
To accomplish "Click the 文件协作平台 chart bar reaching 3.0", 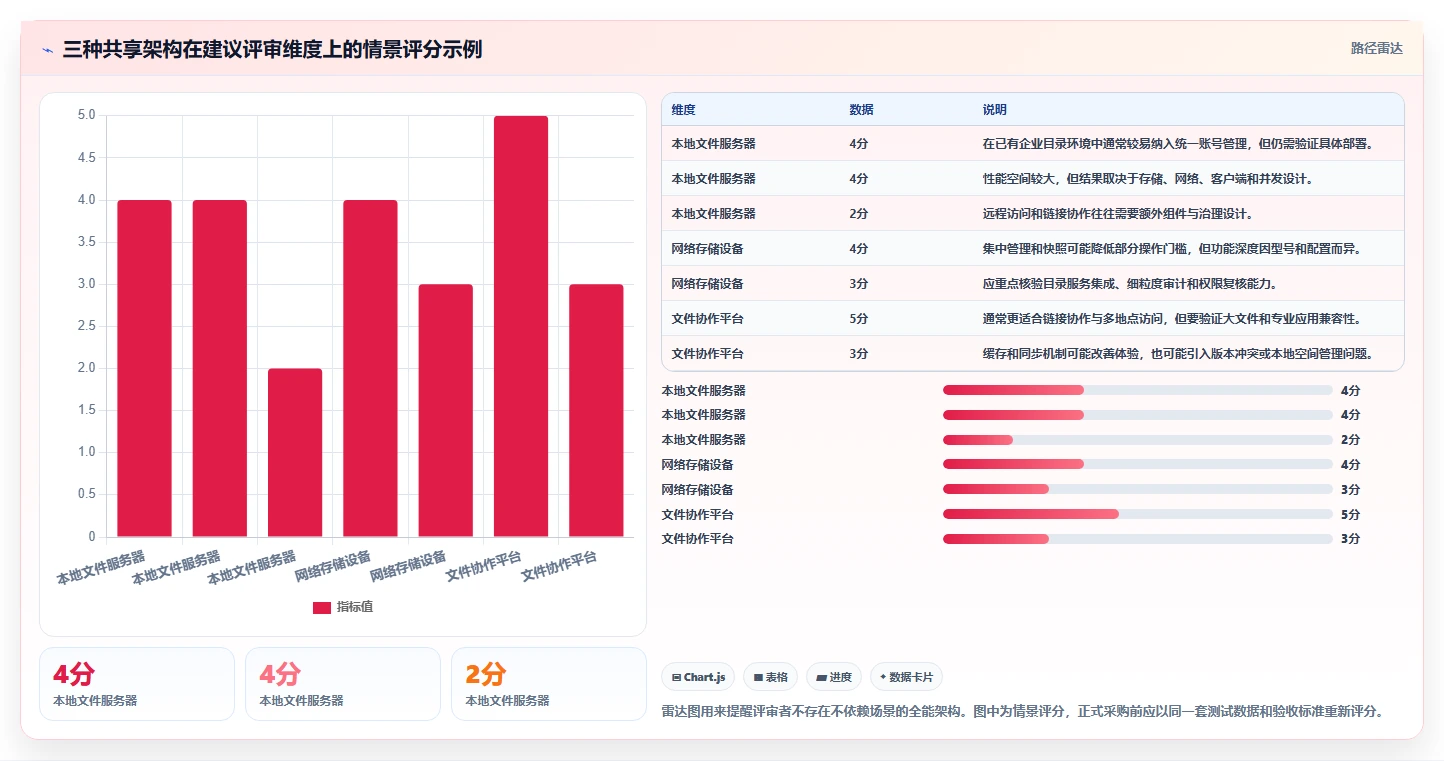I will pos(596,410).
